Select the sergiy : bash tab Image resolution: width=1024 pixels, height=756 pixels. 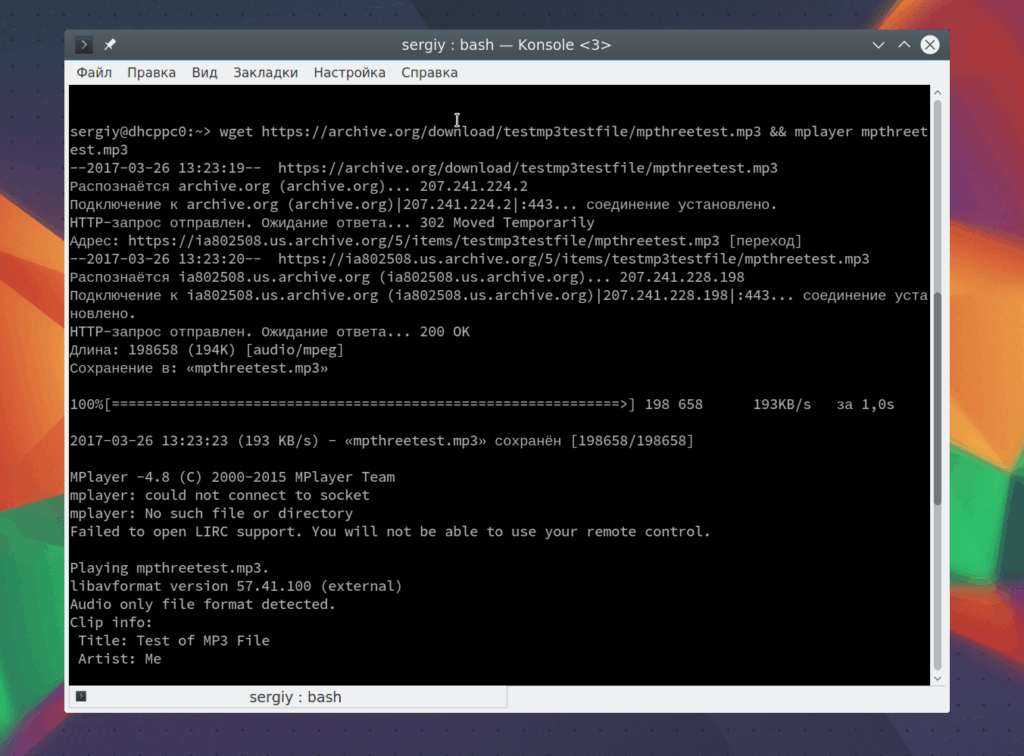click(x=288, y=697)
